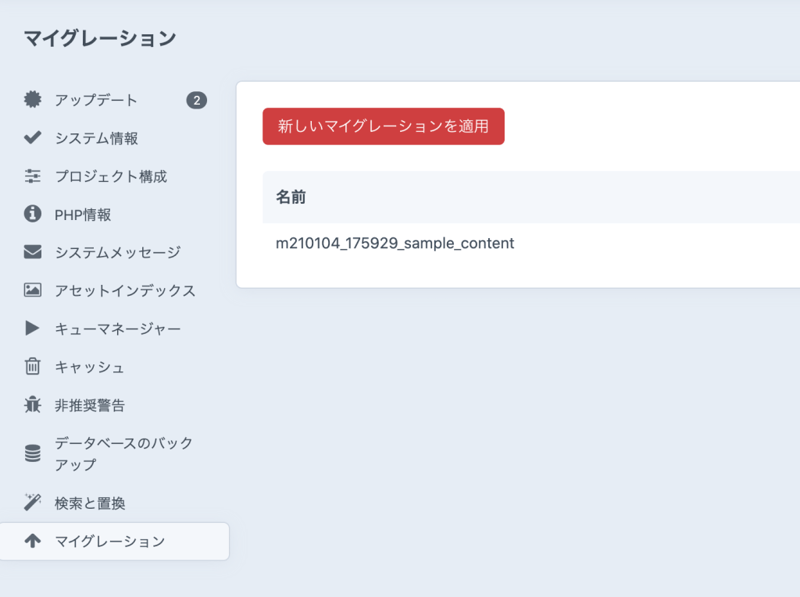
Task: Click the up arrow icon for マイグレーション
Action: (33, 541)
